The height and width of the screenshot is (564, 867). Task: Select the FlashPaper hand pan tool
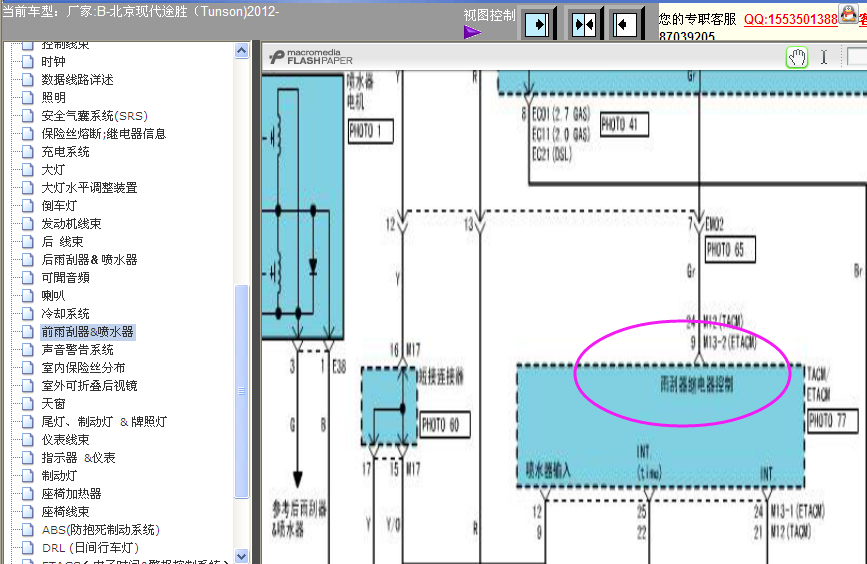[796, 57]
